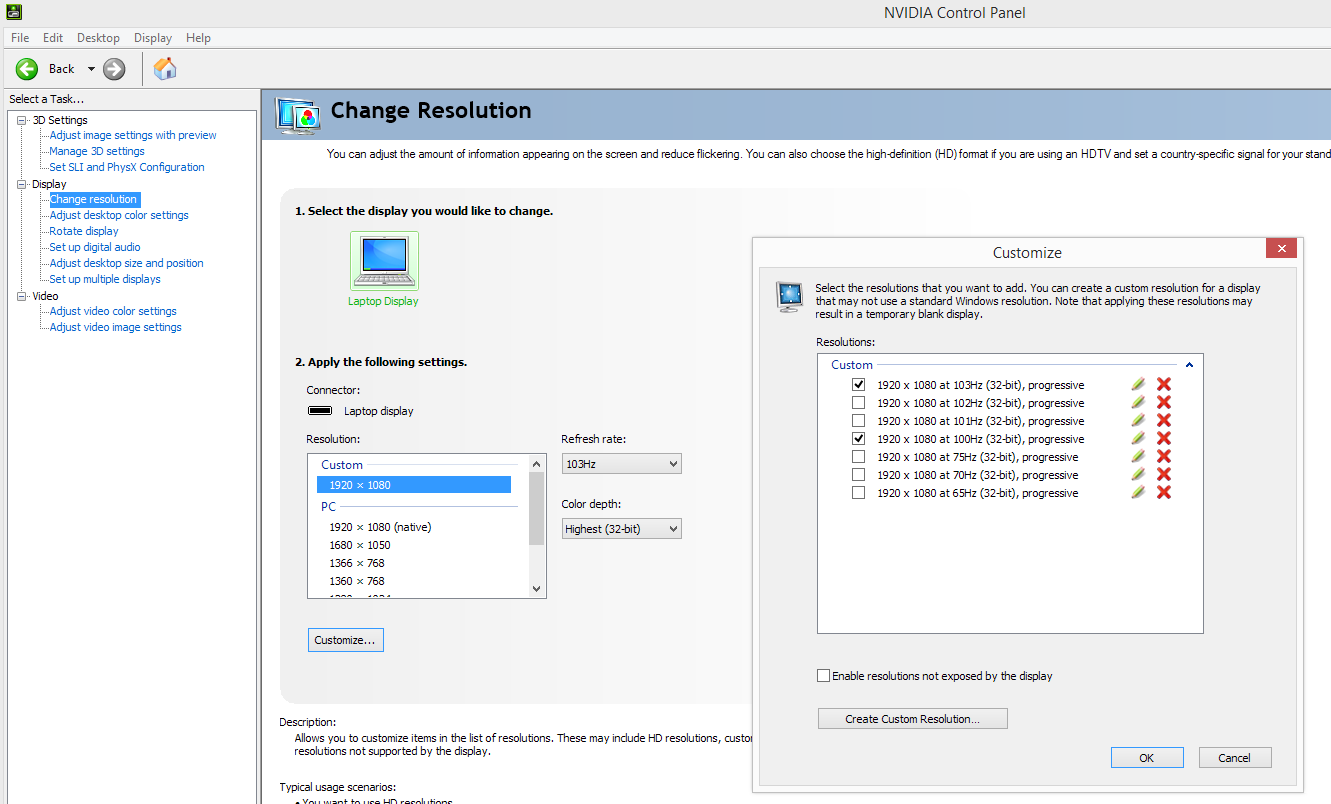Viewport: 1331px width, 804px height.
Task: Delete the 100Hz custom resolution red X
Action: tap(1164, 438)
